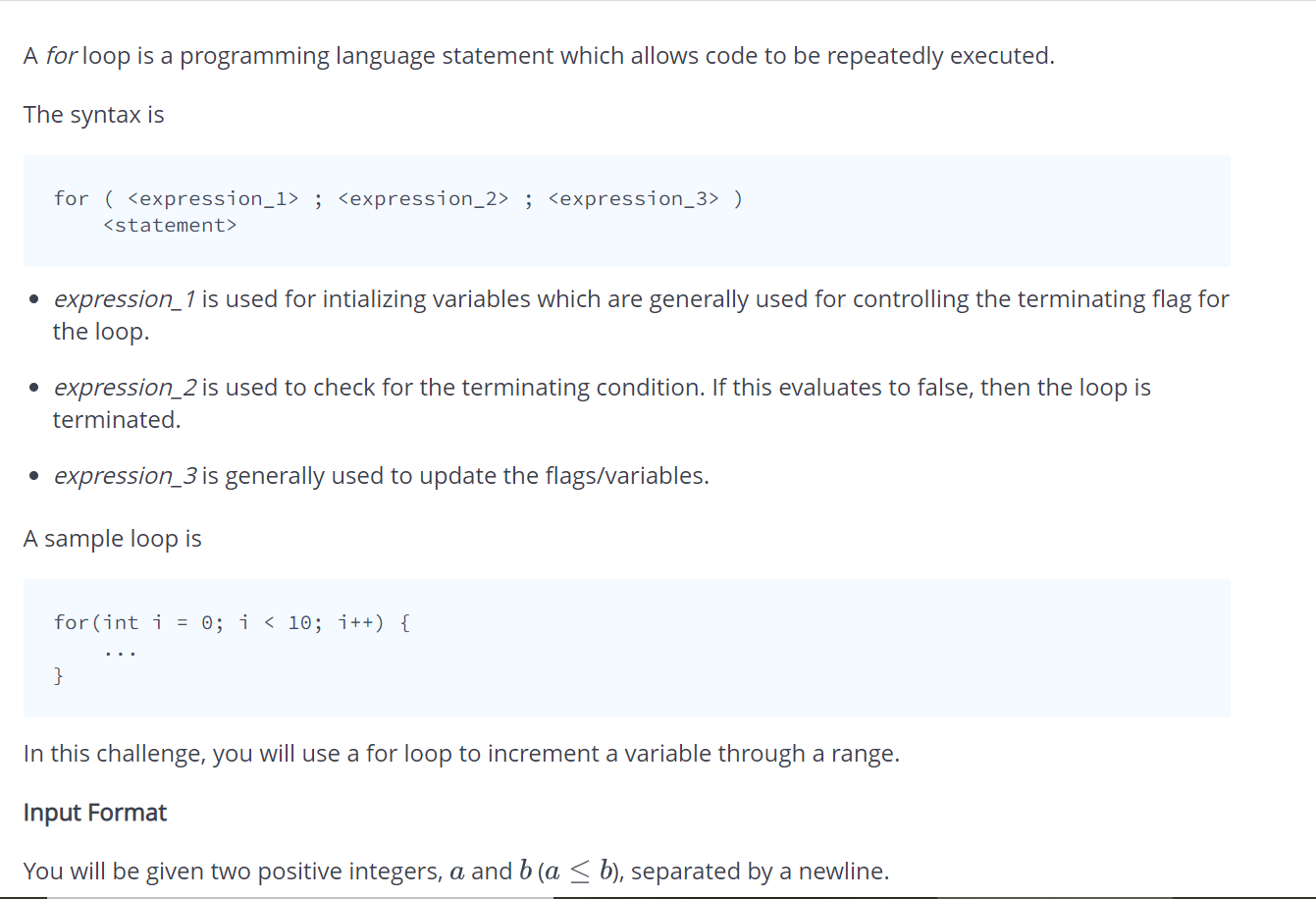The width and height of the screenshot is (1316, 899).
Task: Click the syntax code block
Action: [626, 211]
